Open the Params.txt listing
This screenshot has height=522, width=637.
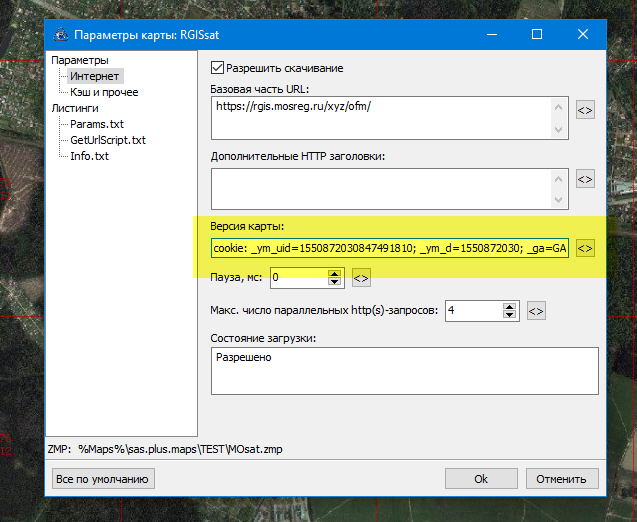tap(97, 124)
